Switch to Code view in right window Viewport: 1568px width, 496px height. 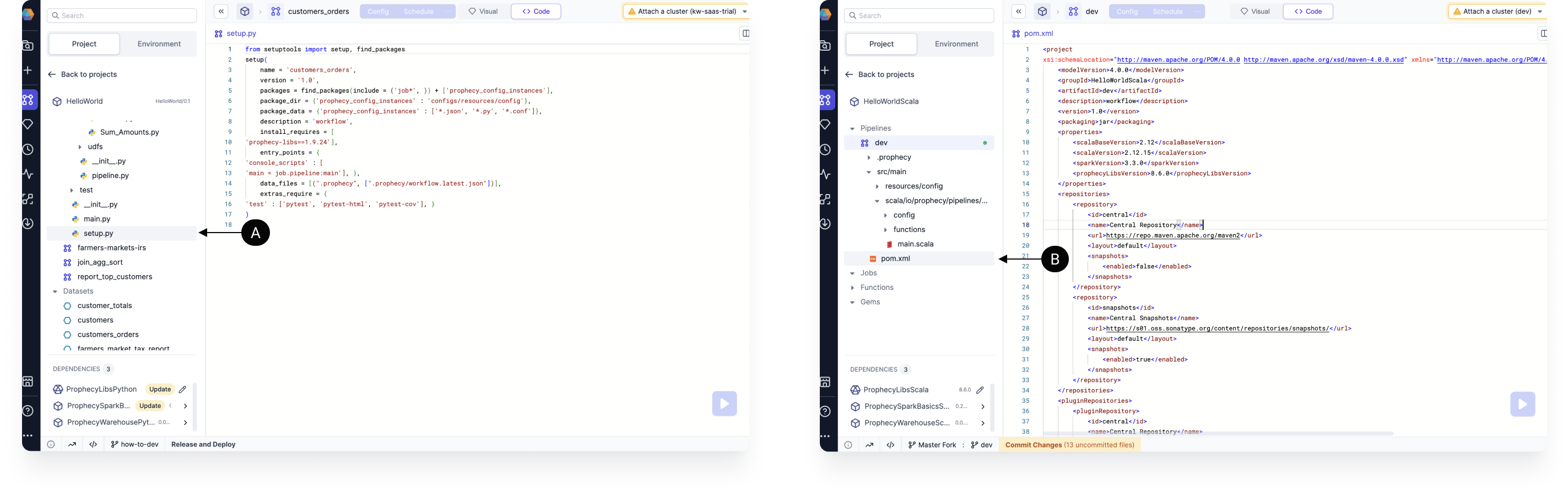coord(1308,12)
